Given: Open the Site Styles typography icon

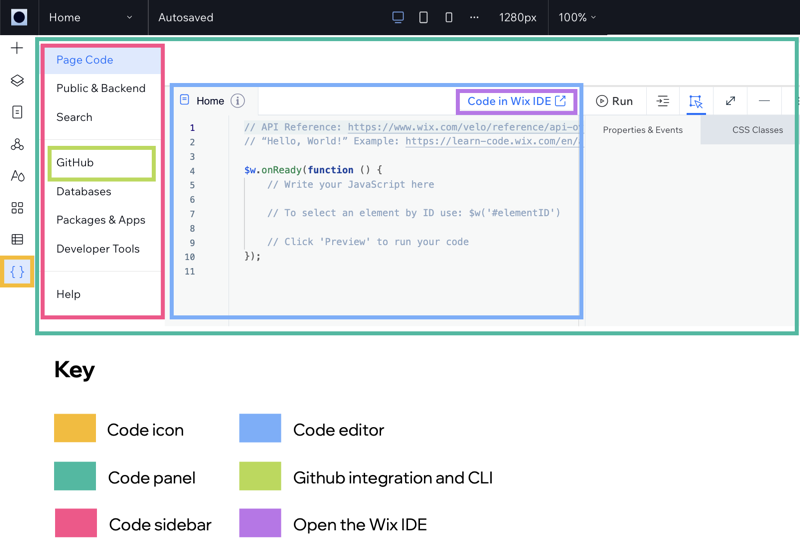Looking at the screenshot, I should pos(17,176).
